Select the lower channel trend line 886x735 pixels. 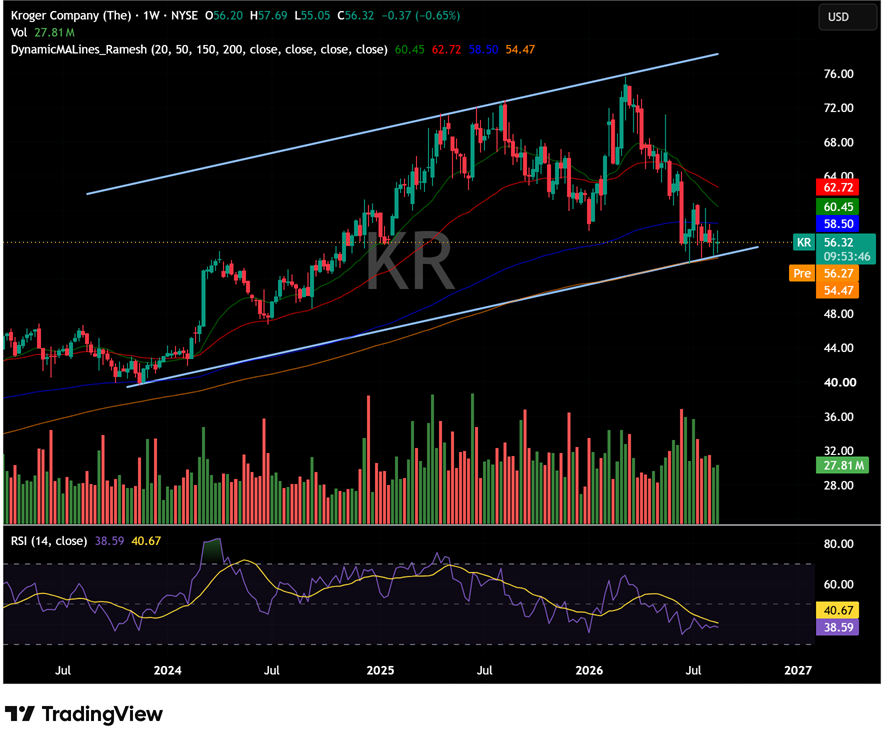click(442, 317)
